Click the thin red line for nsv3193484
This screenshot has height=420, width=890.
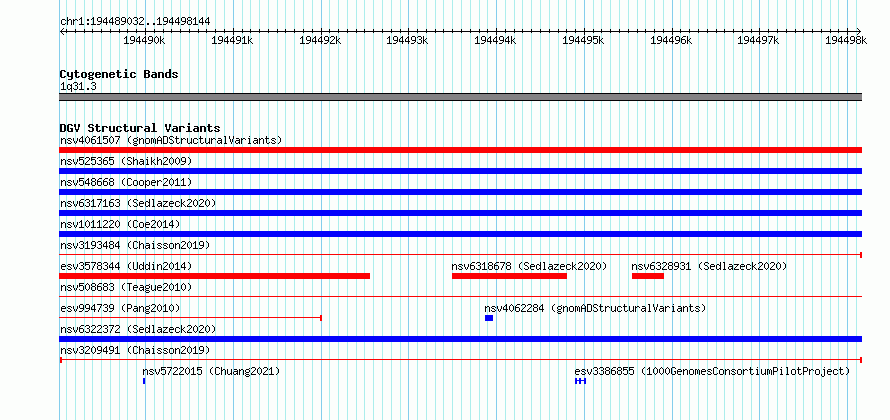(460, 255)
